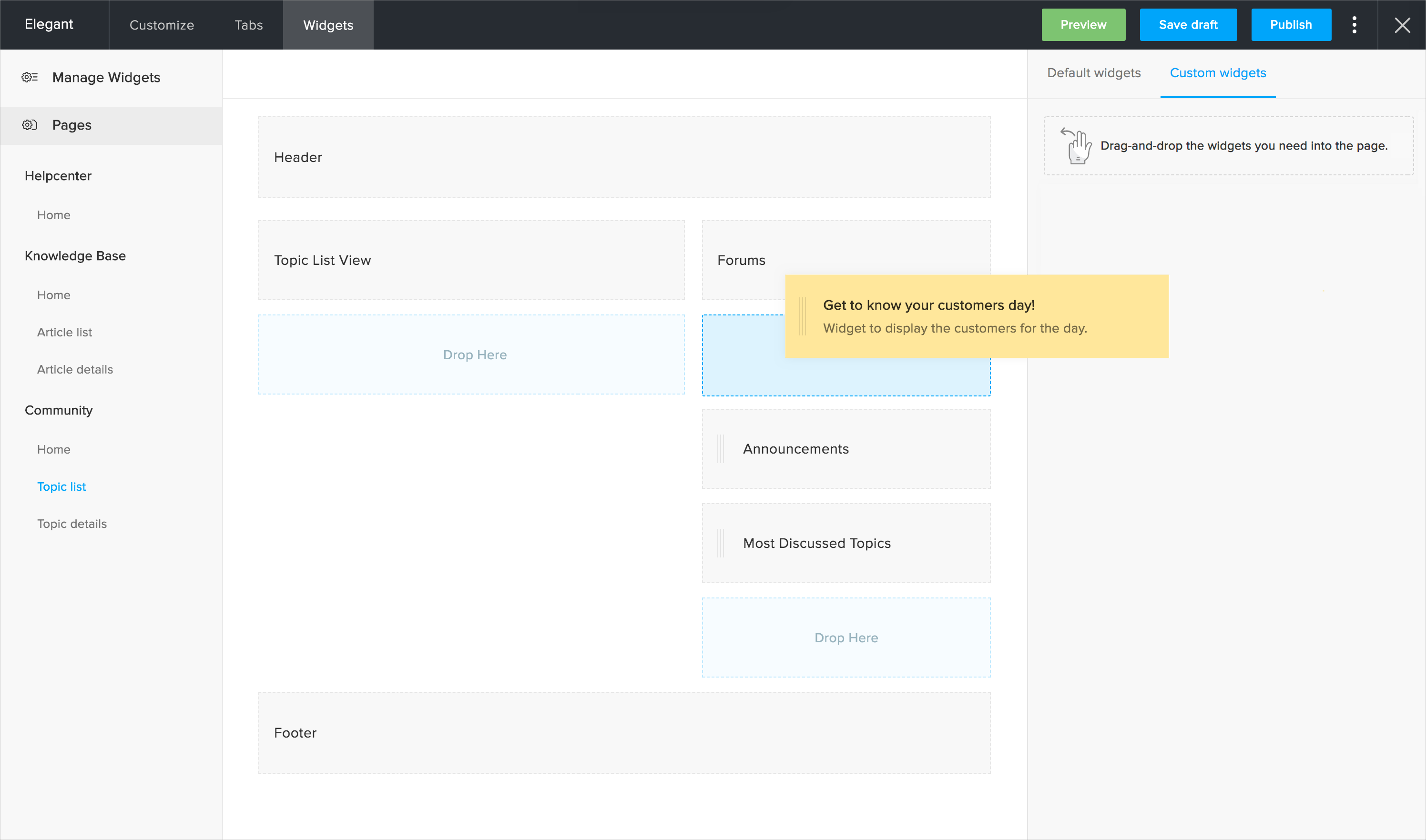Viewport: 1426px width, 840px height.
Task: Click the Pages gear icon
Action: coord(30,125)
